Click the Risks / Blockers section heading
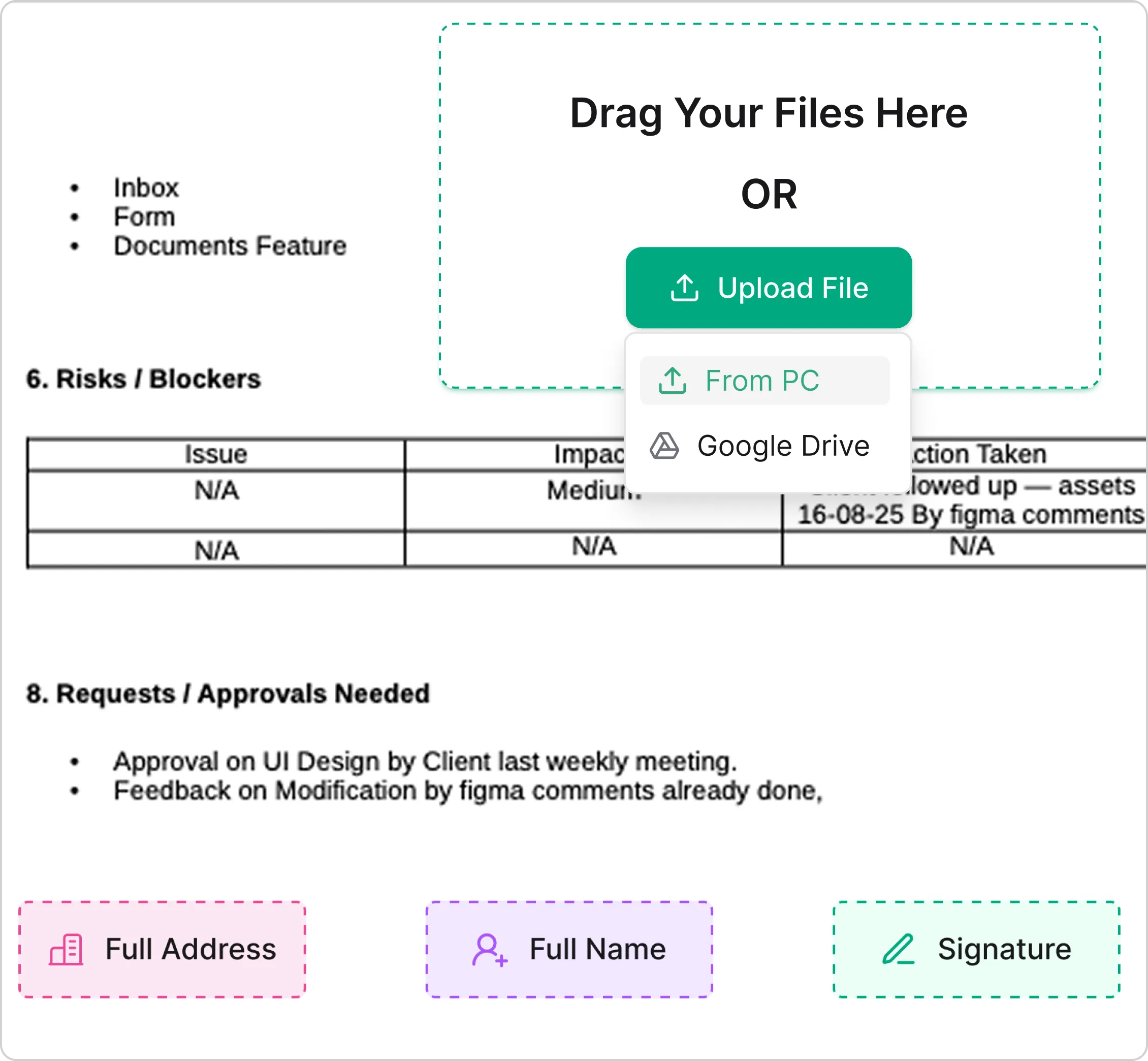Image resolution: width=1148 pixels, height=1061 pixels. click(143, 379)
